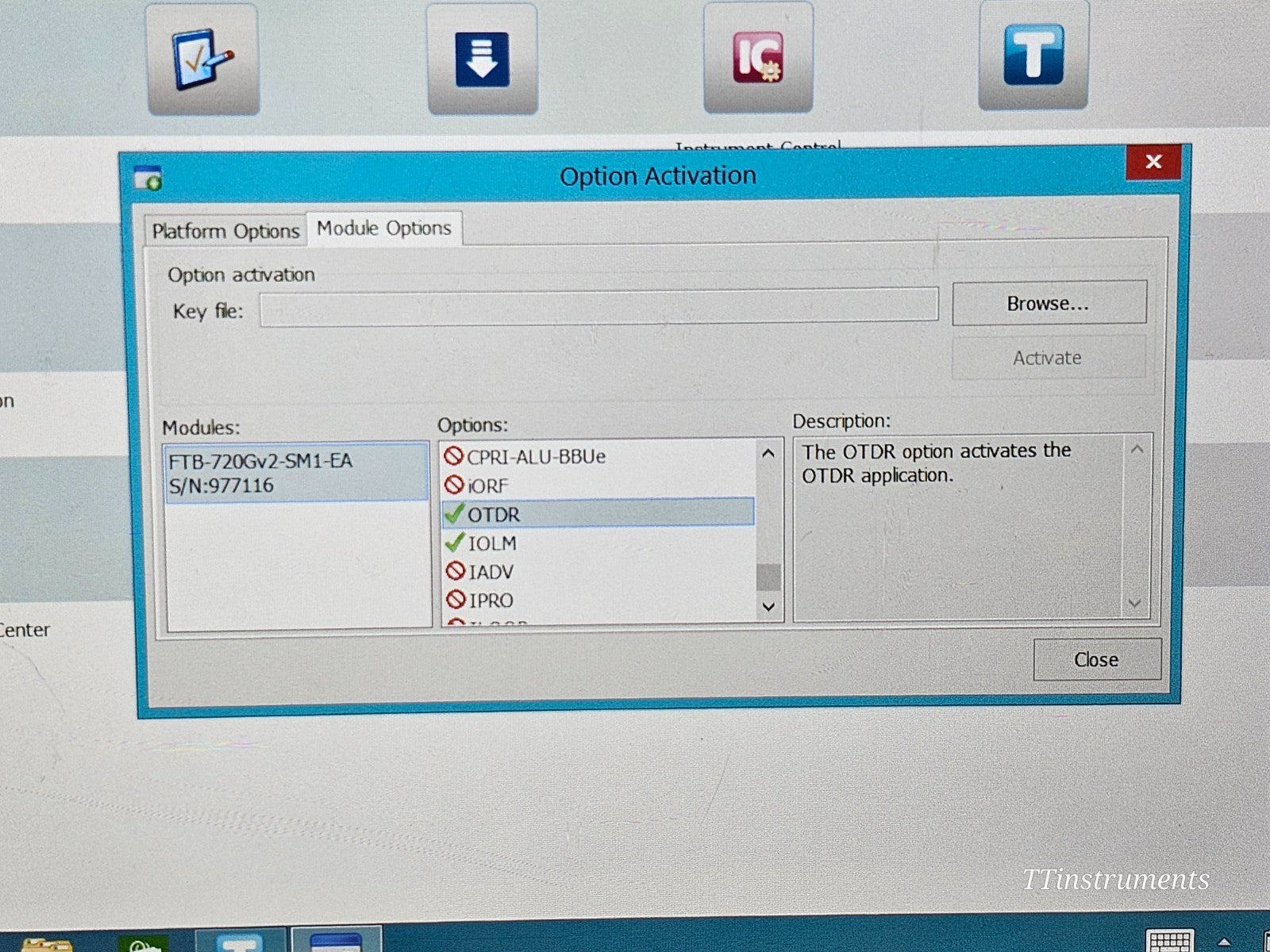The image size is (1270, 952).
Task: Open the Instrument Control app icon
Action: (757, 59)
